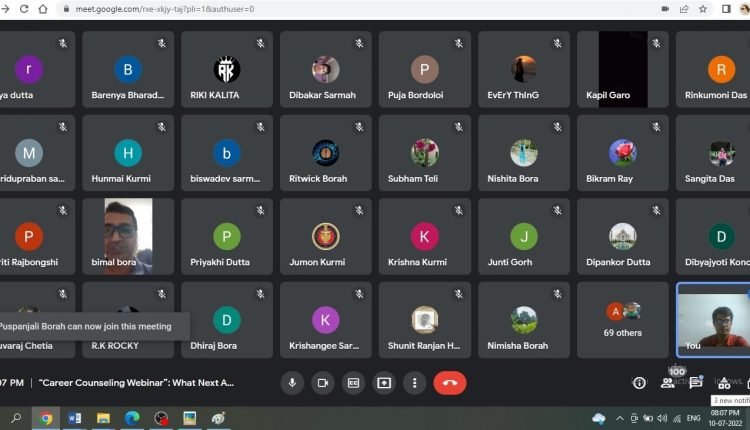
Task: Click the Puspanjali Borah join notification
Action: tap(85, 325)
